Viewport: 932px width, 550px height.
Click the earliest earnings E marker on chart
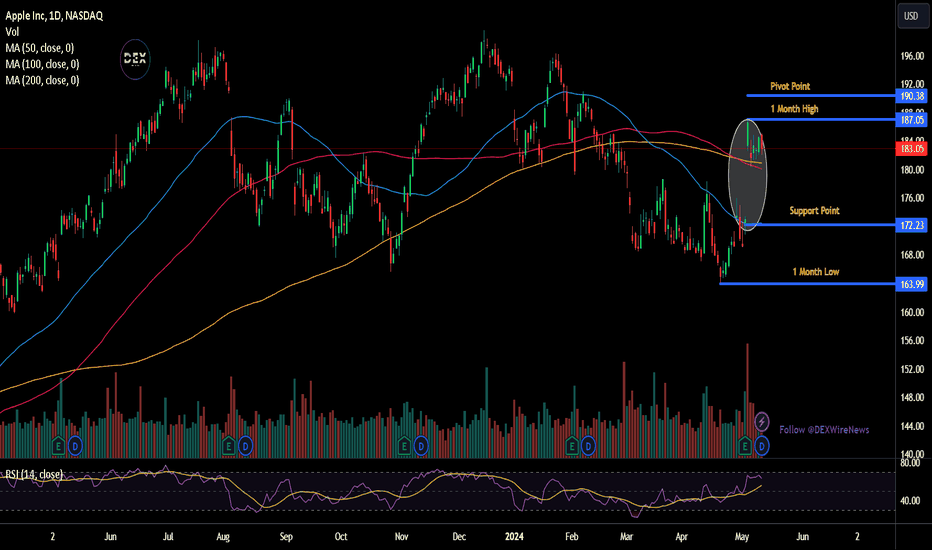(x=58, y=445)
